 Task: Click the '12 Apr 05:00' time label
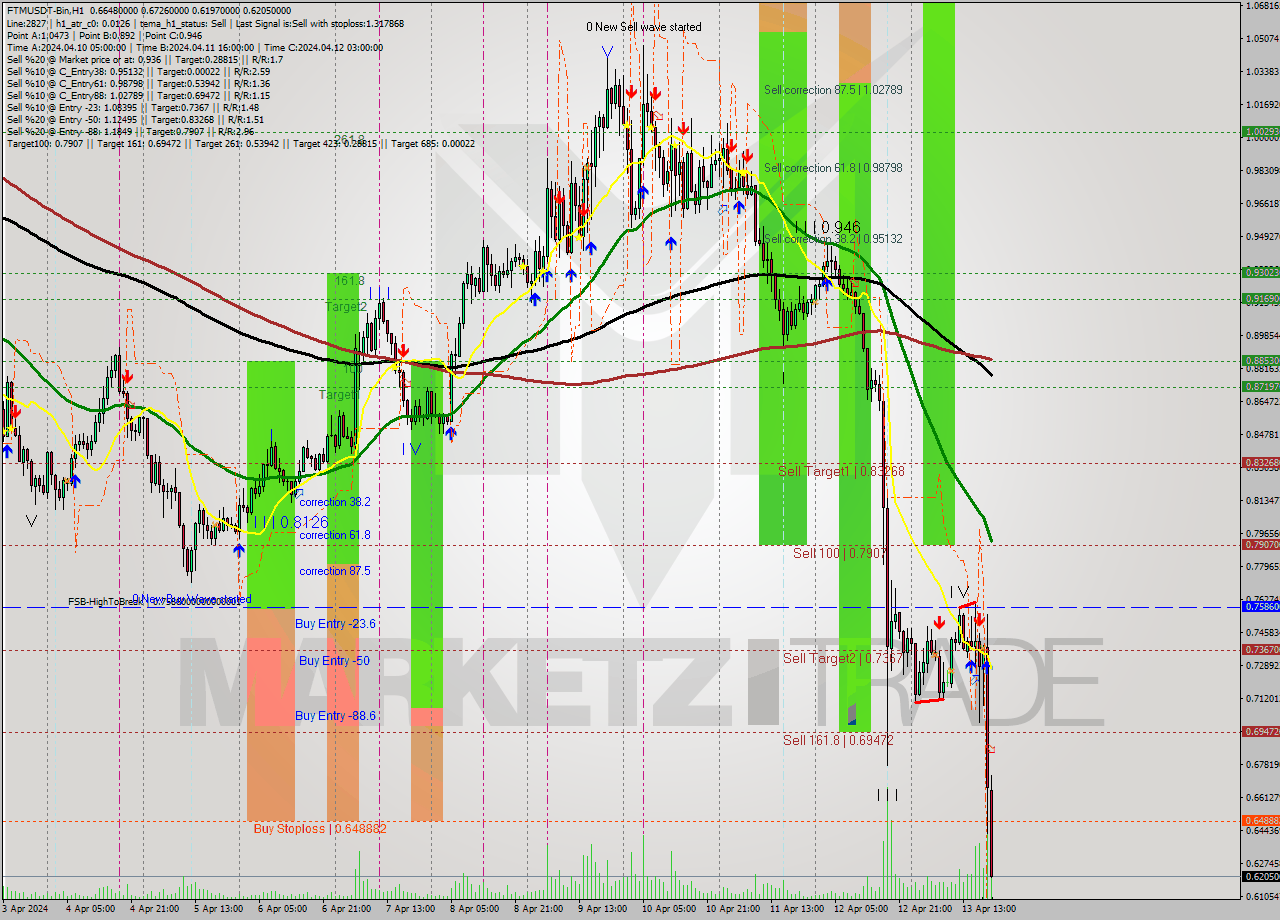click(x=861, y=908)
